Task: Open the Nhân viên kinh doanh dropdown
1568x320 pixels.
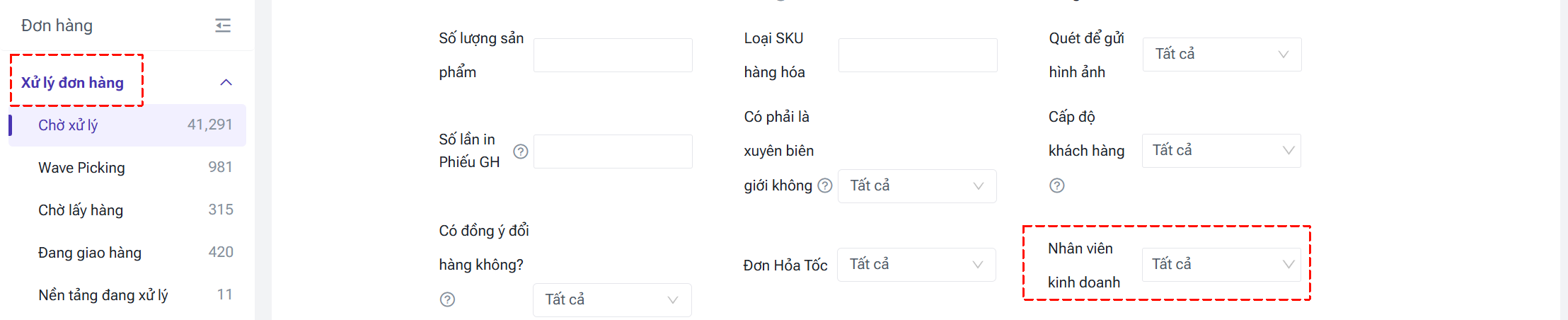Action: click(1221, 265)
